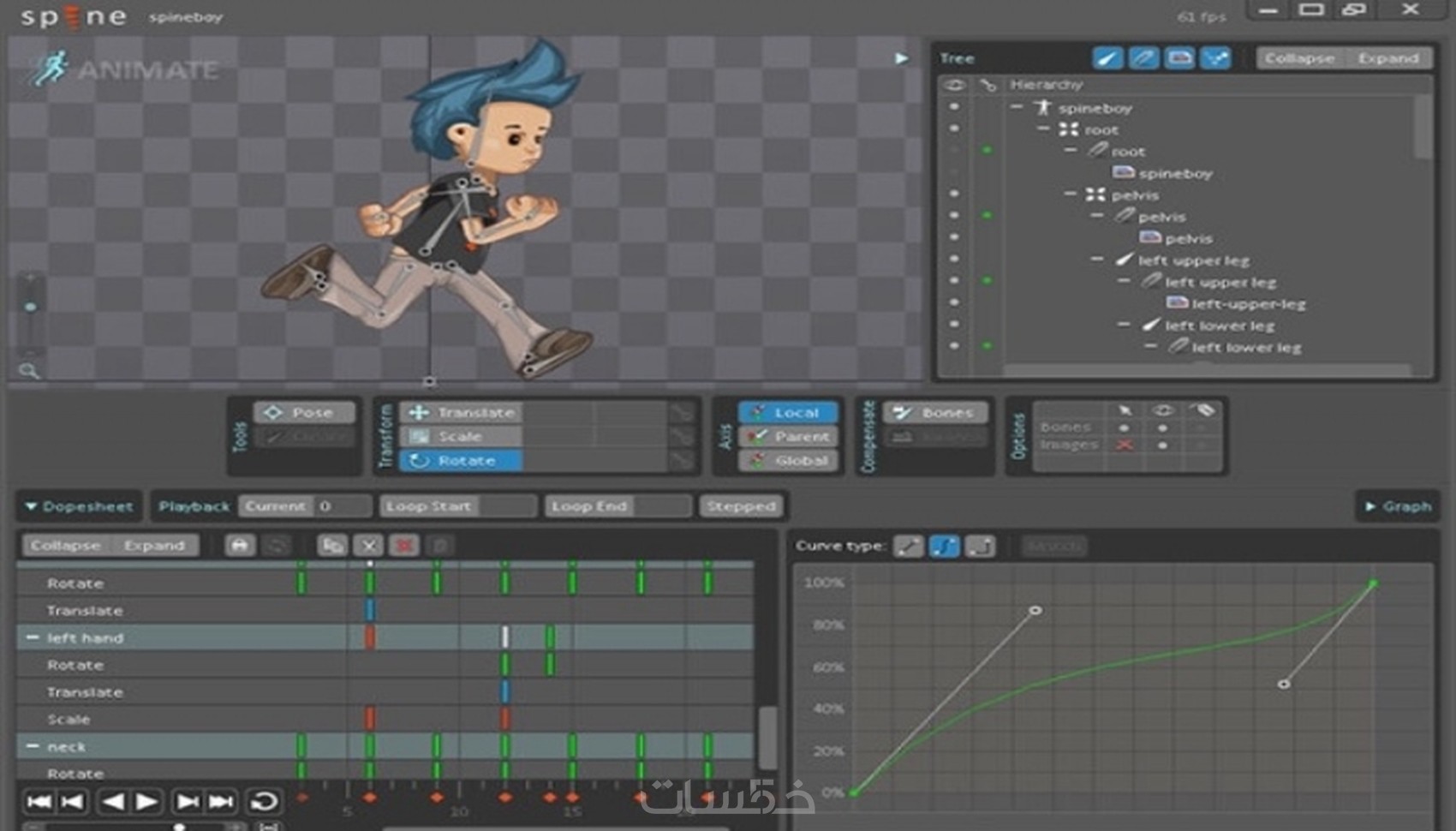1456x831 pixels.
Task: Collapse the left lower leg bone node
Action: point(1124,324)
